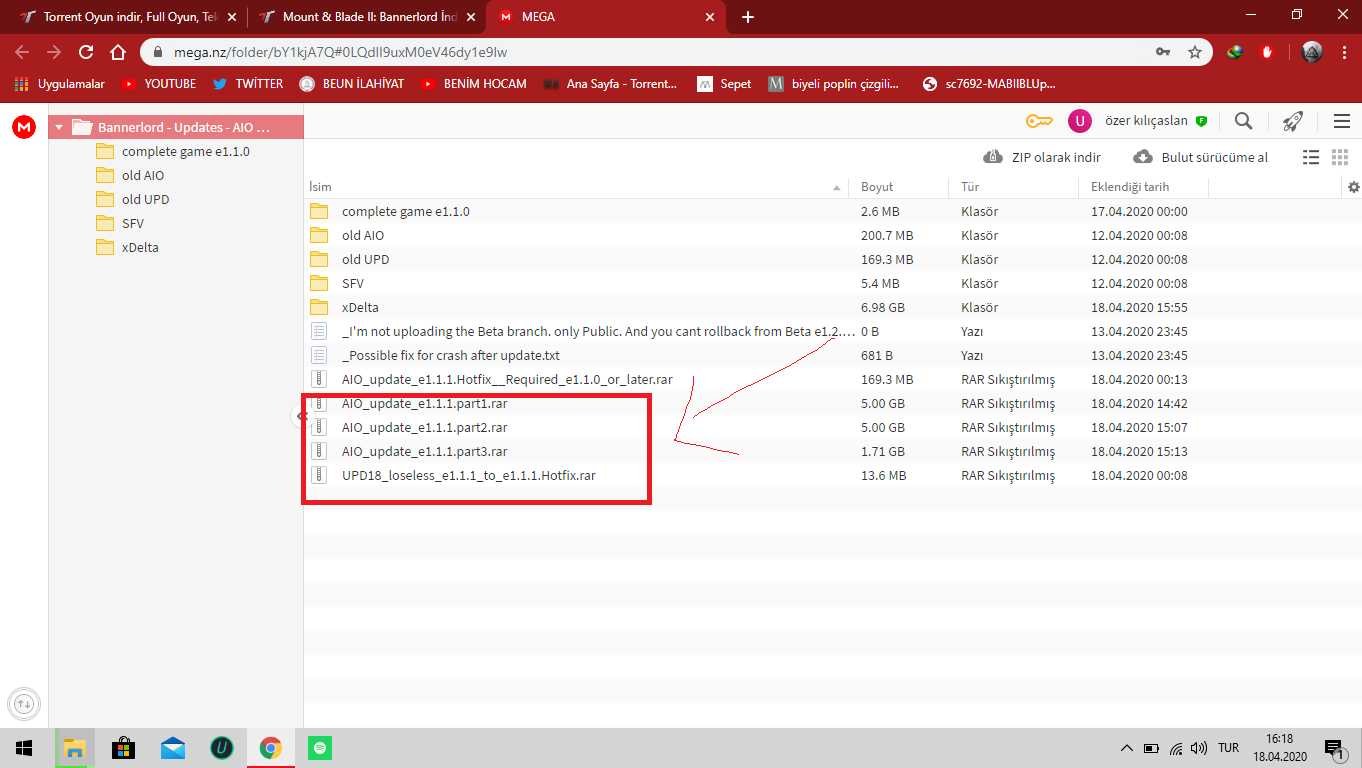Go to the browser home page
Viewport: 1362px width, 768px height.
[118, 52]
